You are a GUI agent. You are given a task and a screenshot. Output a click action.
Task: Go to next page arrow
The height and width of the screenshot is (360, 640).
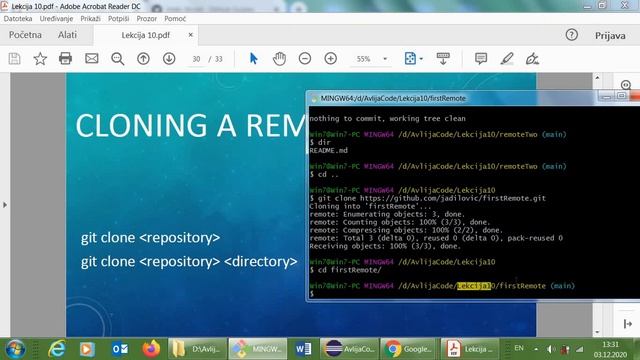pyautogui.click(x=169, y=59)
